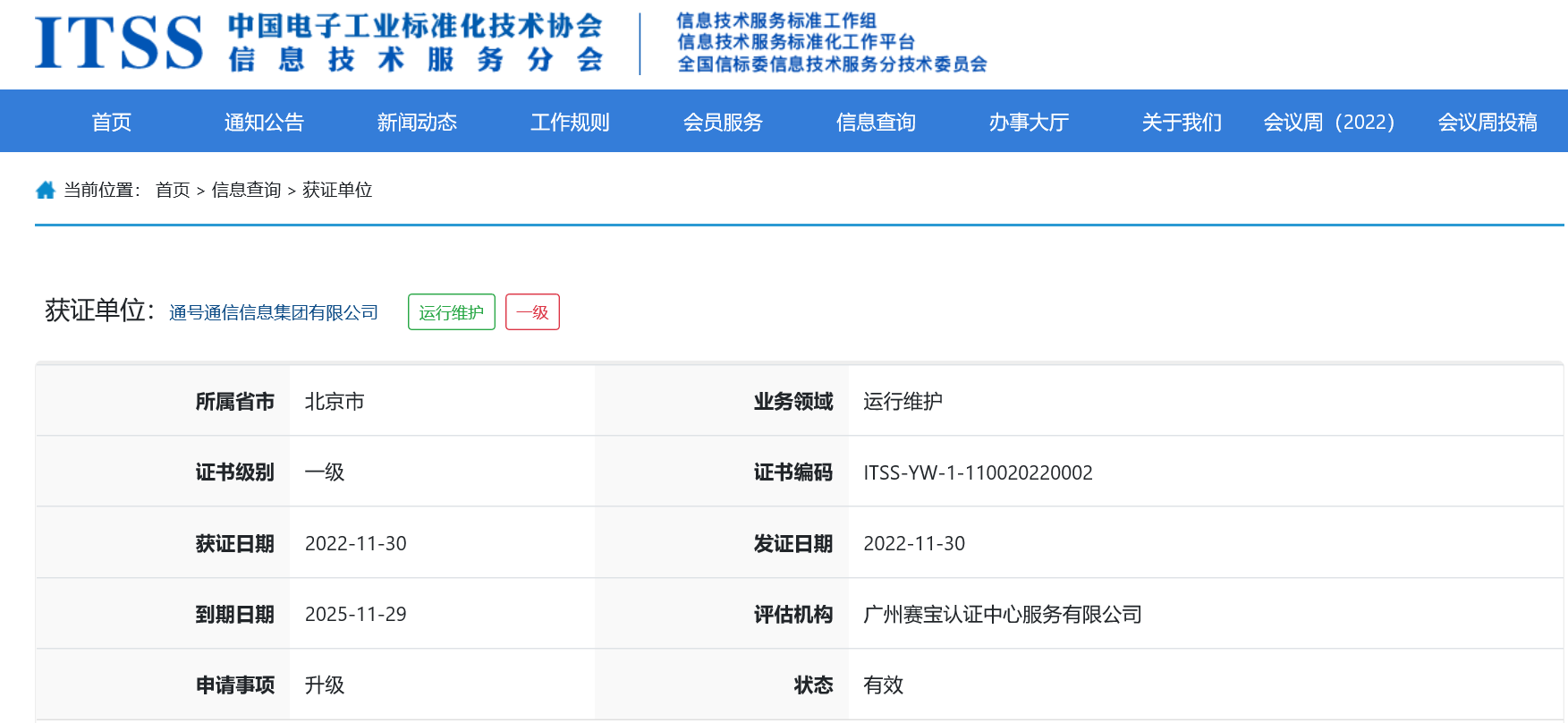Click the 获证日期 value 2022-11-30

356,543
